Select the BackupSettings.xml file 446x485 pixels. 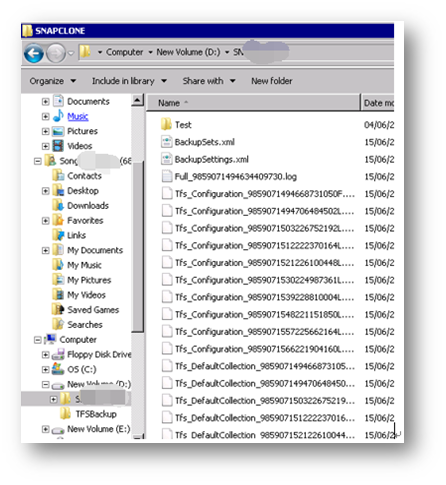click(212, 160)
